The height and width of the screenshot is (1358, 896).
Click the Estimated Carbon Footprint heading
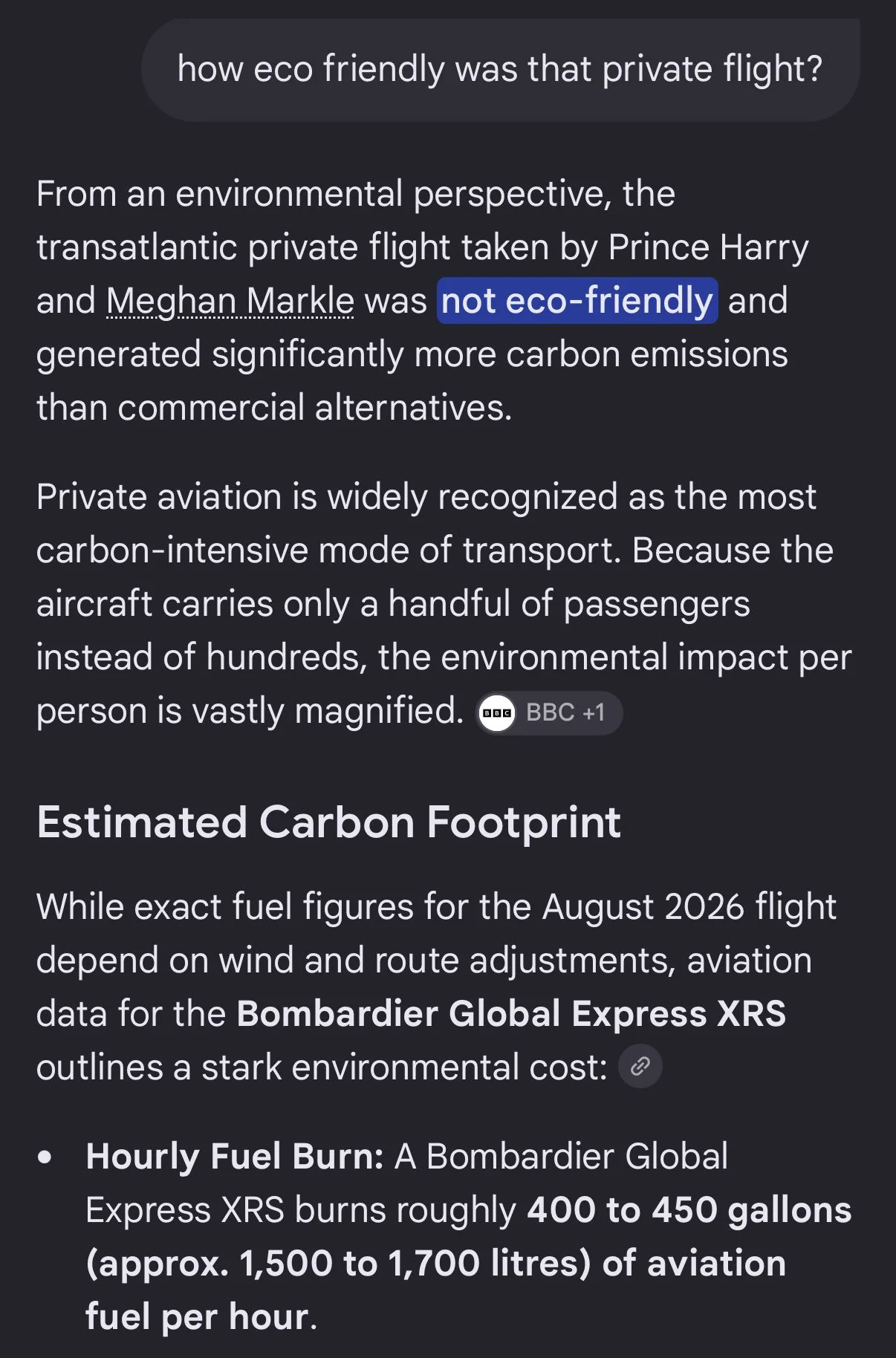tap(328, 822)
